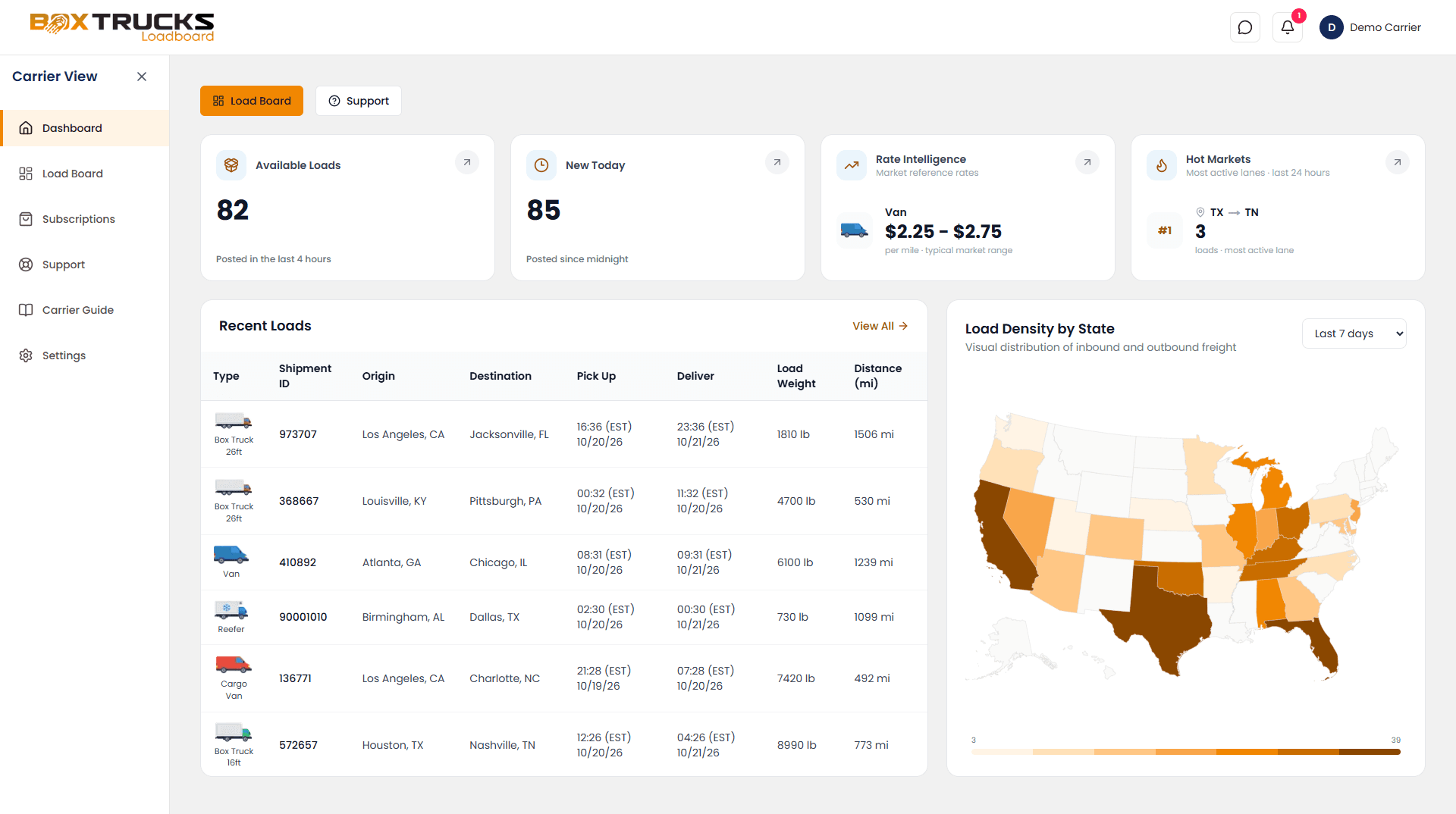Click the lightest segment of the density legend

coord(1002,752)
